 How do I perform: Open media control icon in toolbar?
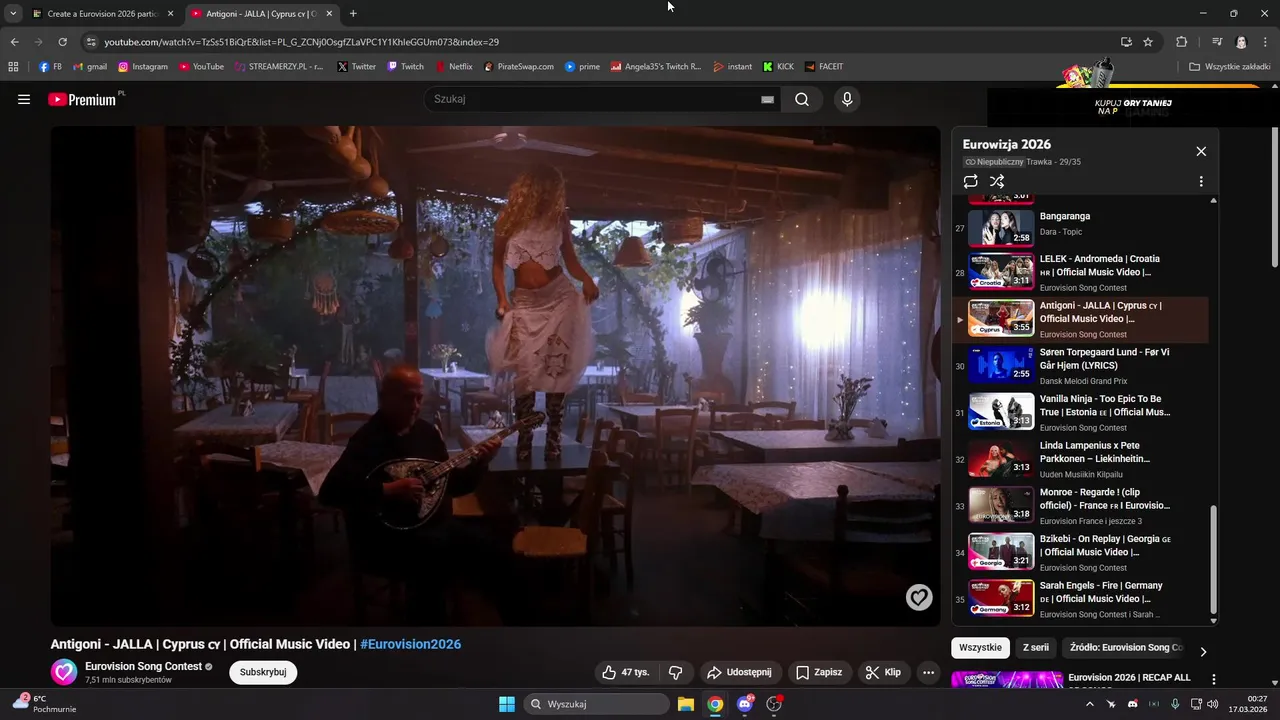1217,42
